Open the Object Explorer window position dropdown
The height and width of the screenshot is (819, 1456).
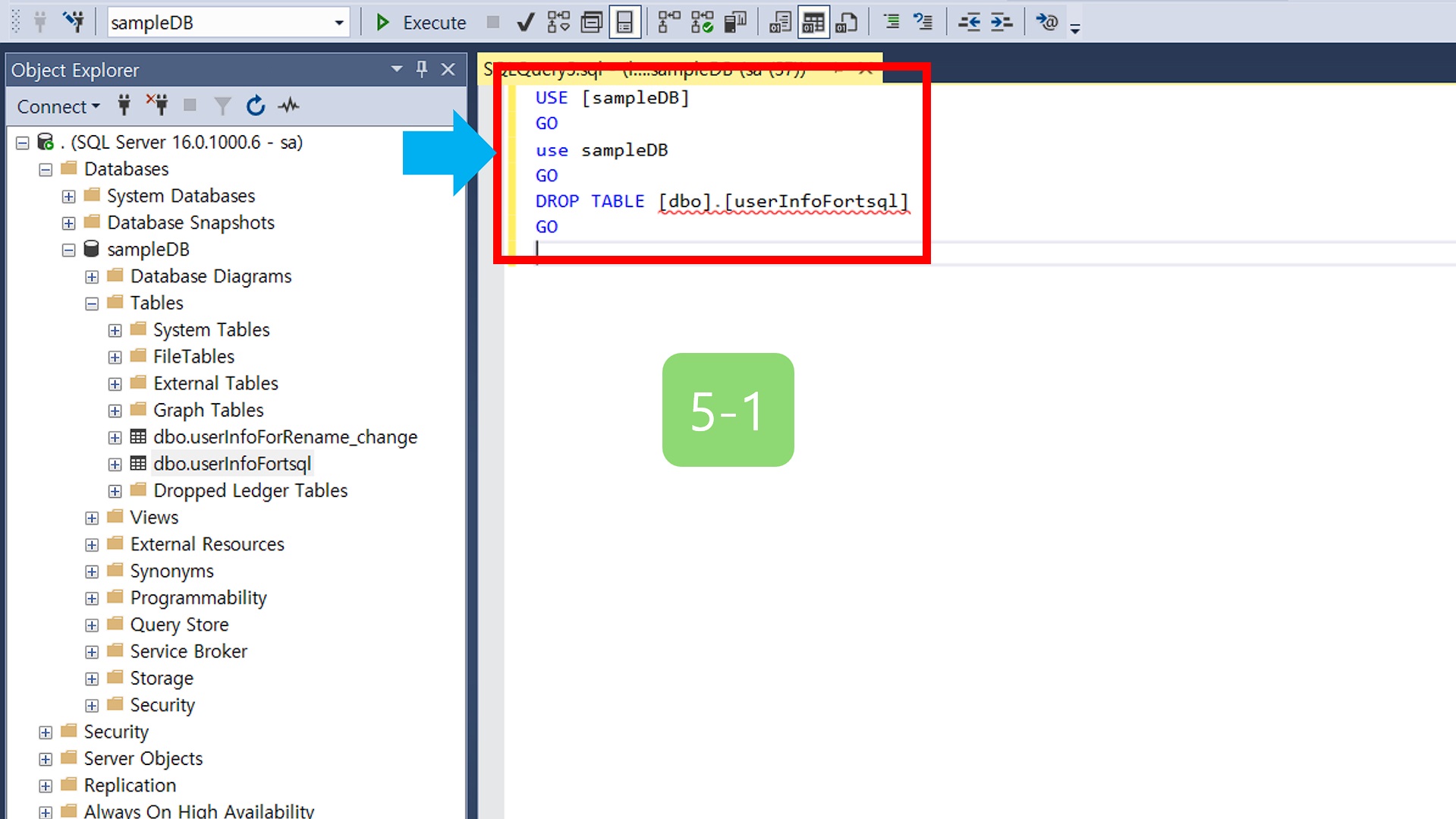point(396,69)
